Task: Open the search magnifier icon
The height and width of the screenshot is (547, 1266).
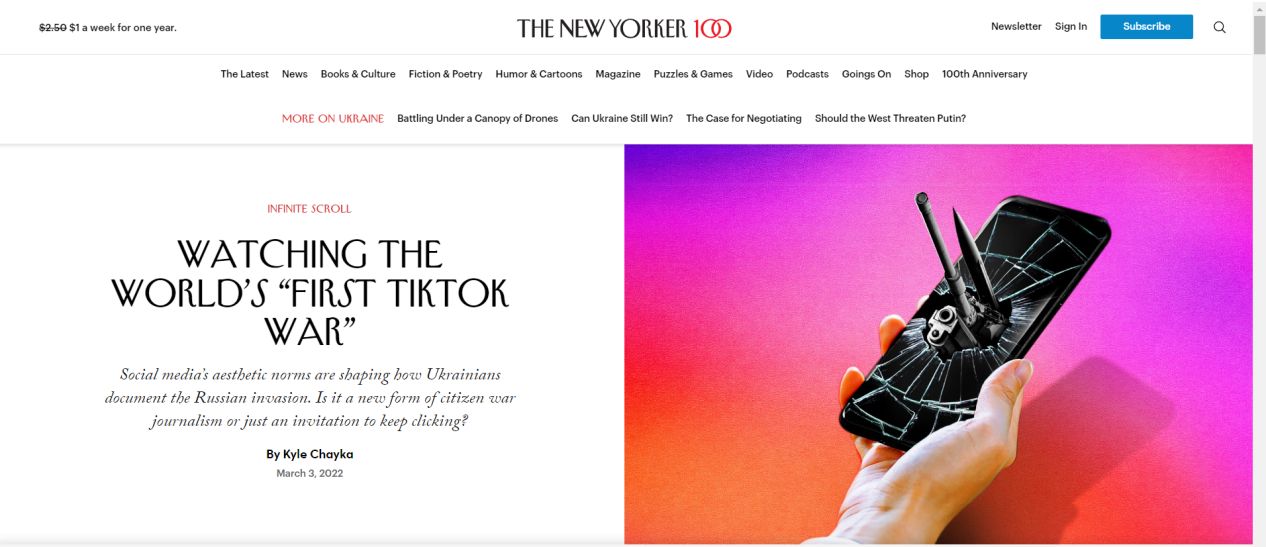Action: (1219, 27)
